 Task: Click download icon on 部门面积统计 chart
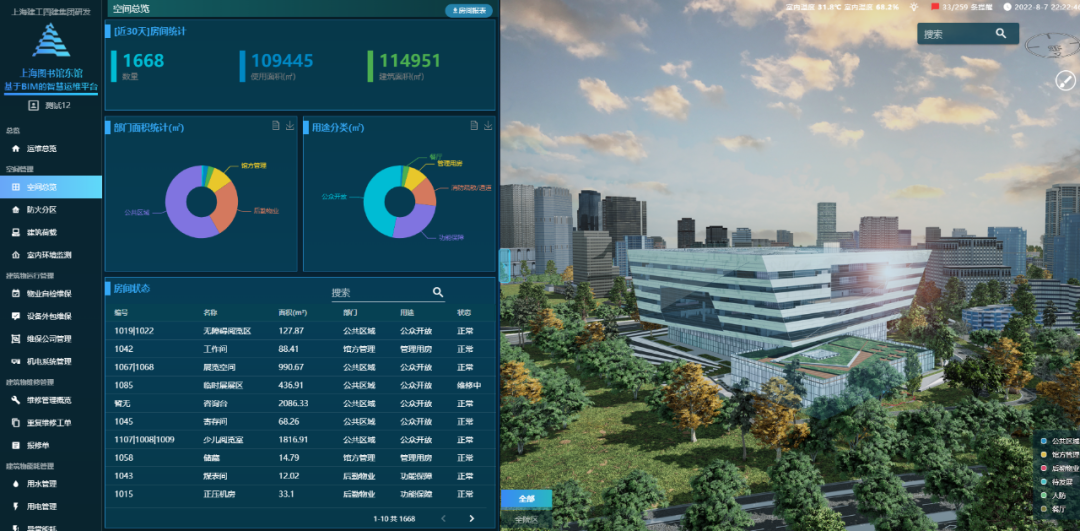[290, 126]
